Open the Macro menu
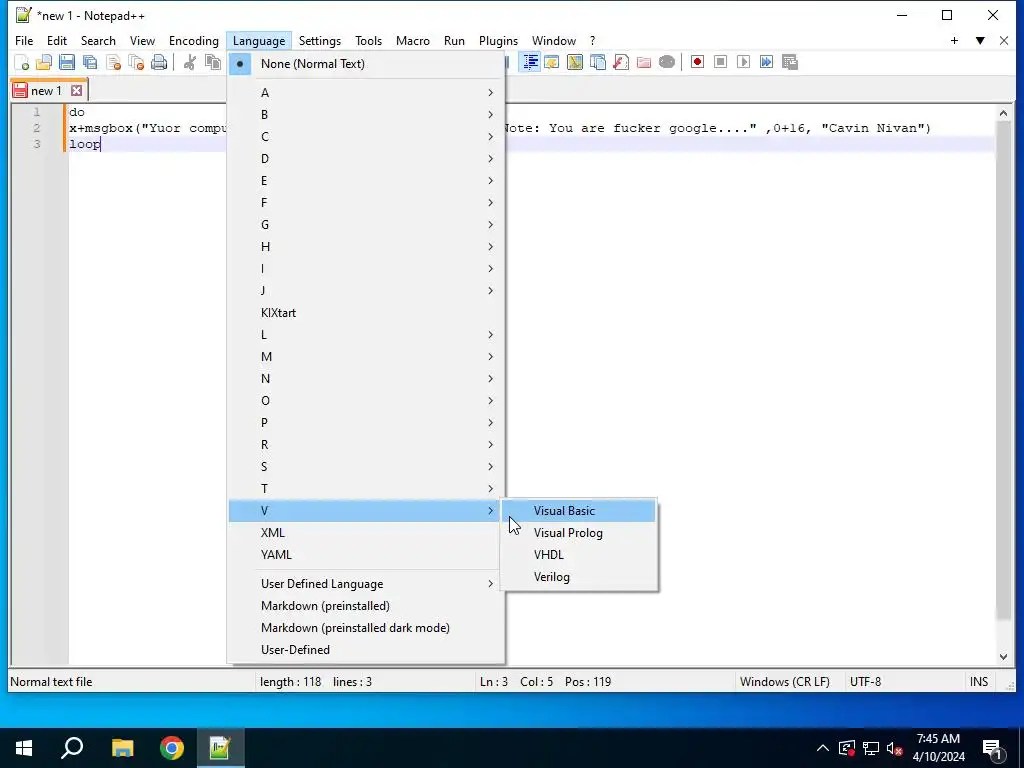 (x=413, y=40)
